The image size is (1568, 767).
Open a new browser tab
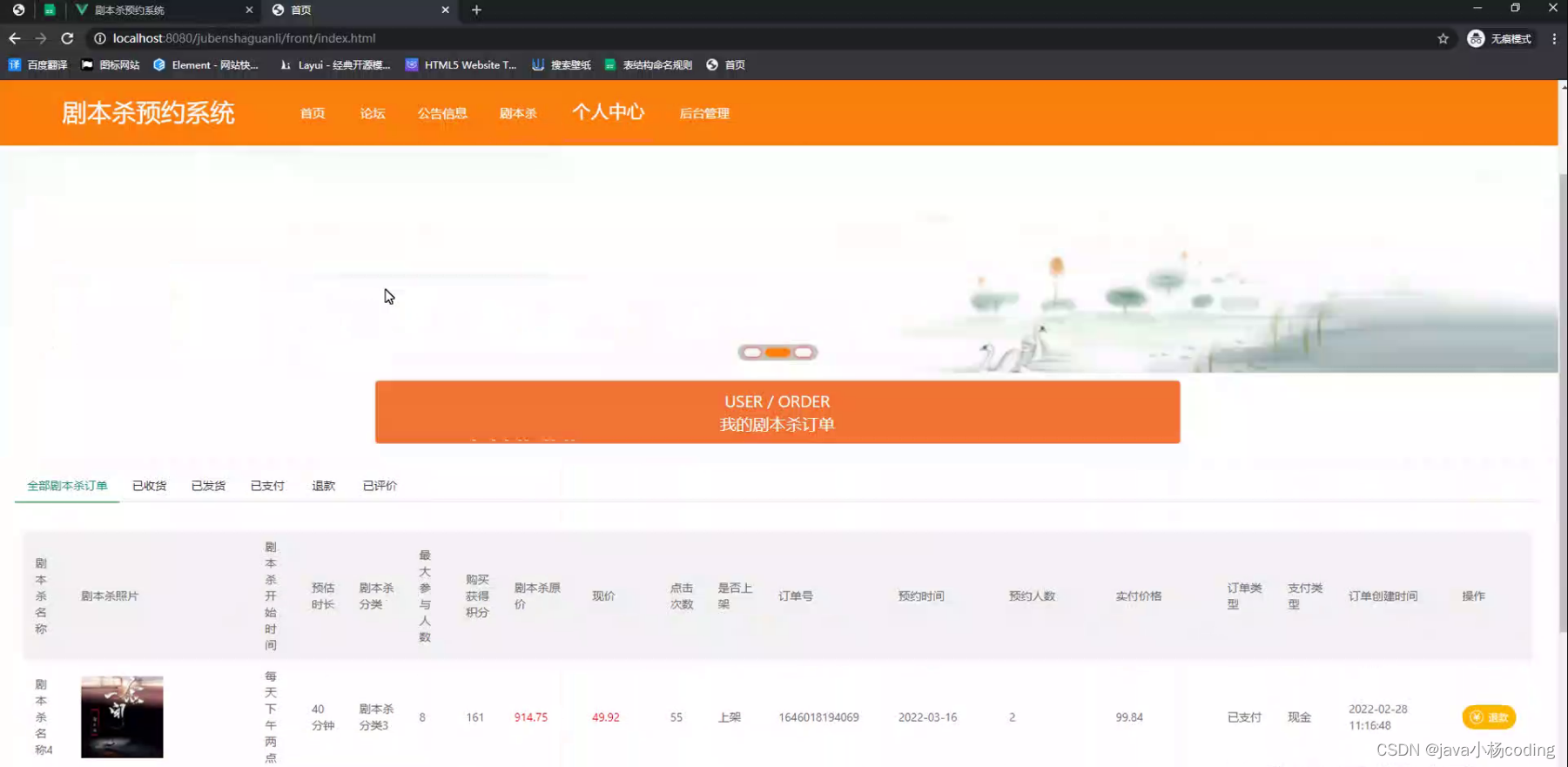[x=476, y=10]
